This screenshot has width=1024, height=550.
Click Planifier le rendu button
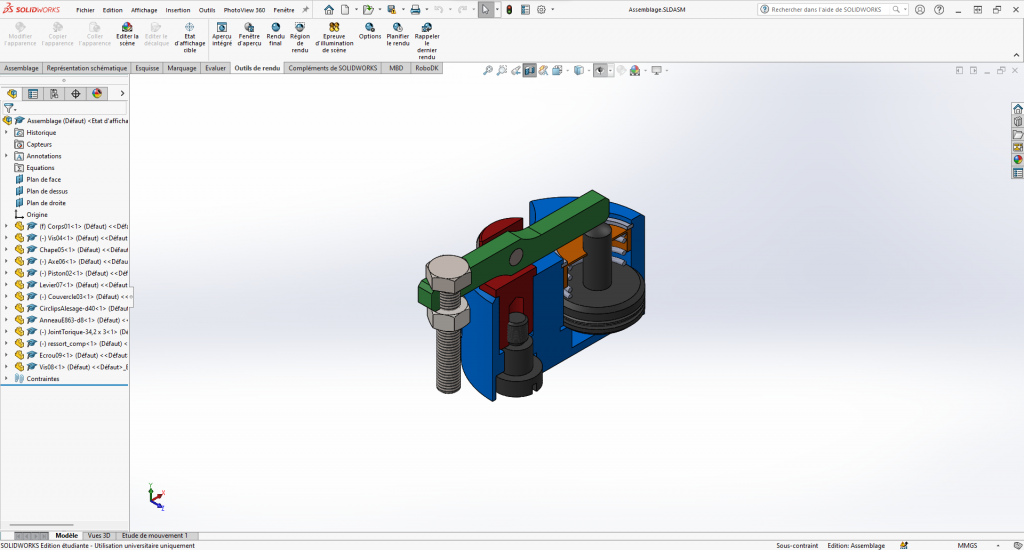click(399, 27)
